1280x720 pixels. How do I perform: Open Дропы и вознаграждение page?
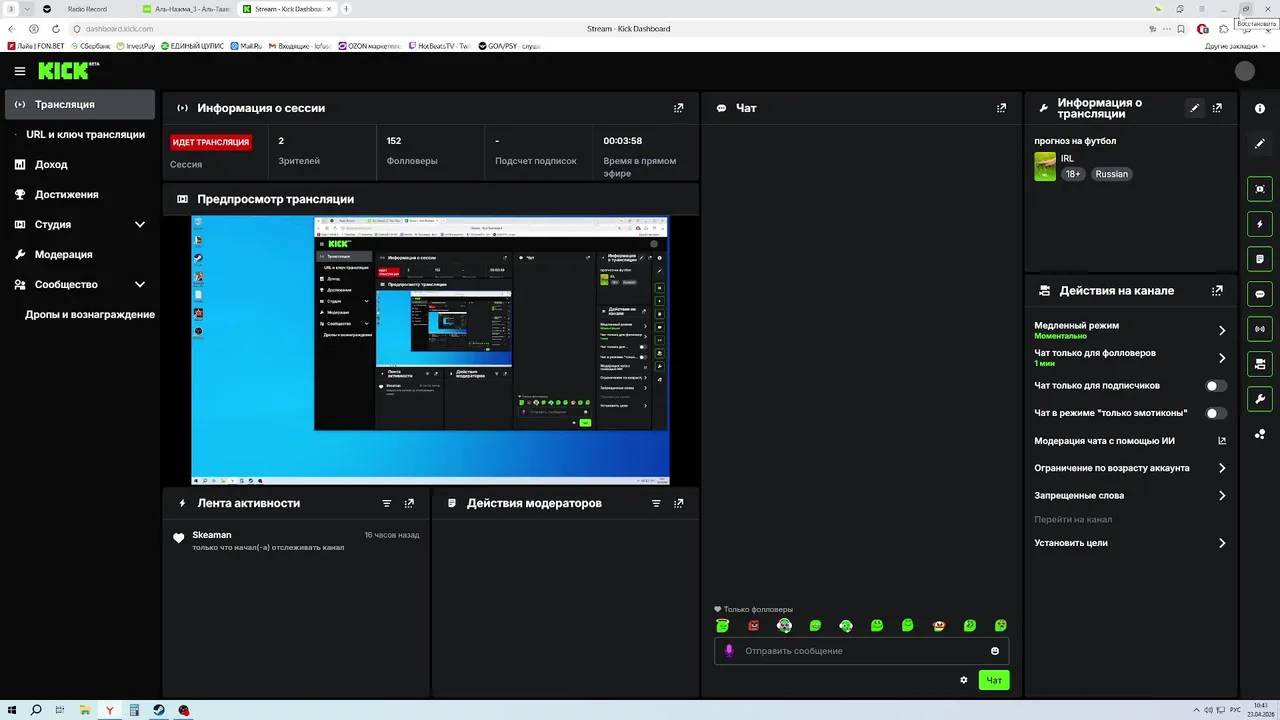click(x=90, y=315)
